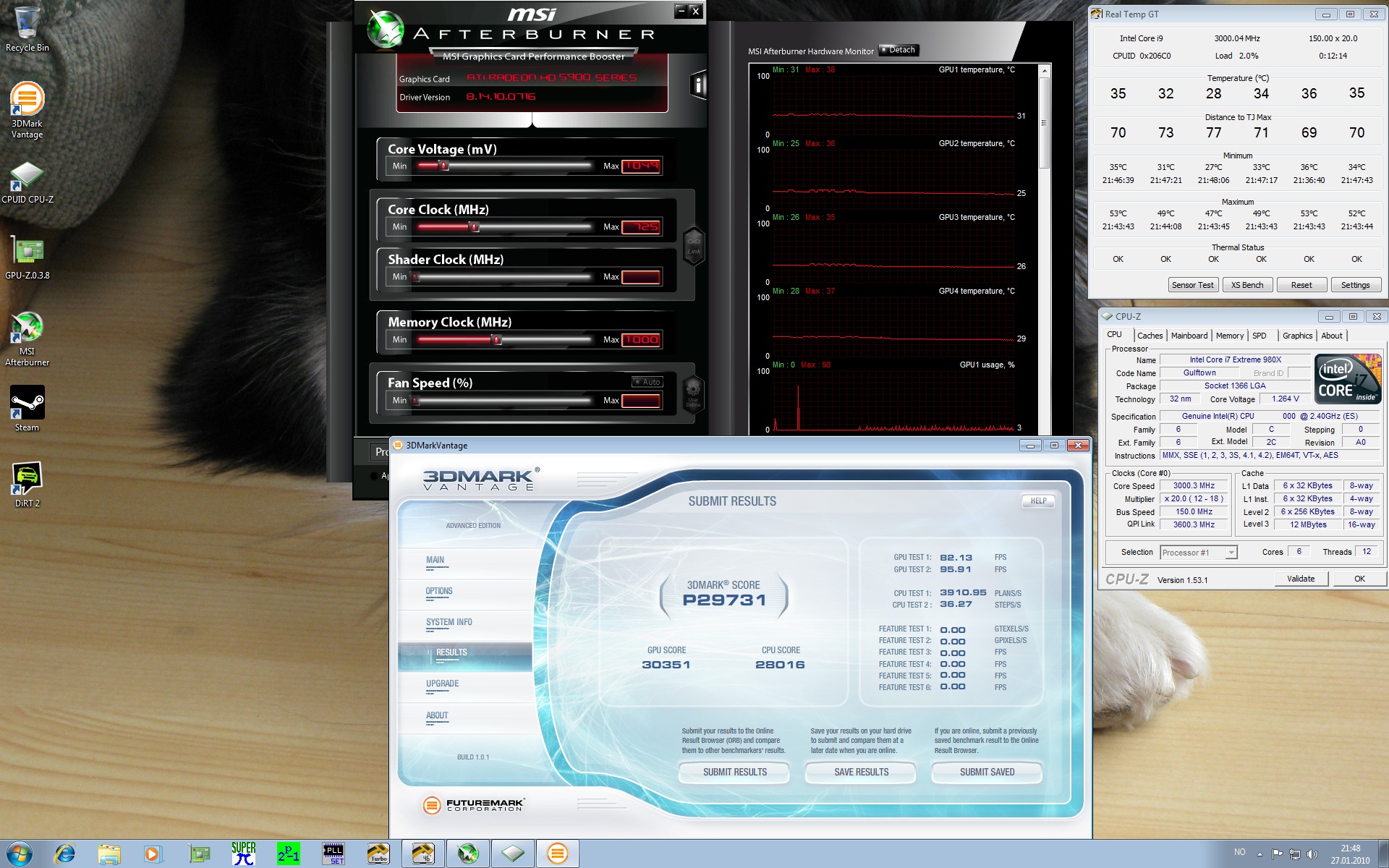This screenshot has height=868, width=1389.
Task: Open the Recycle Bin desktop icon
Action: coord(27,29)
